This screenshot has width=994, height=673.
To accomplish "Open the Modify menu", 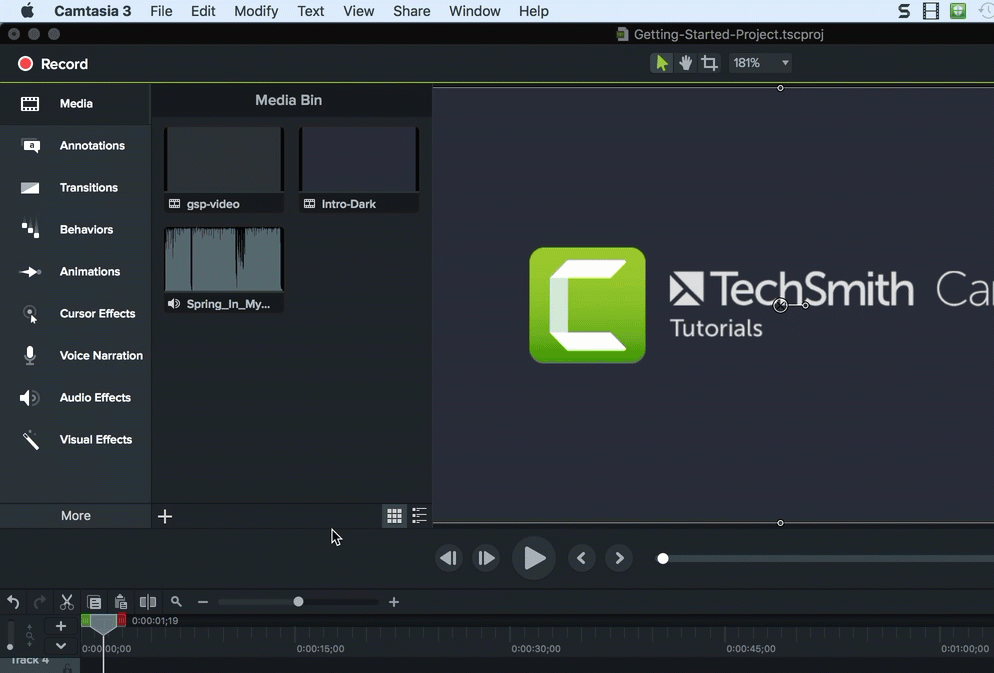I will (x=256, y=11).
